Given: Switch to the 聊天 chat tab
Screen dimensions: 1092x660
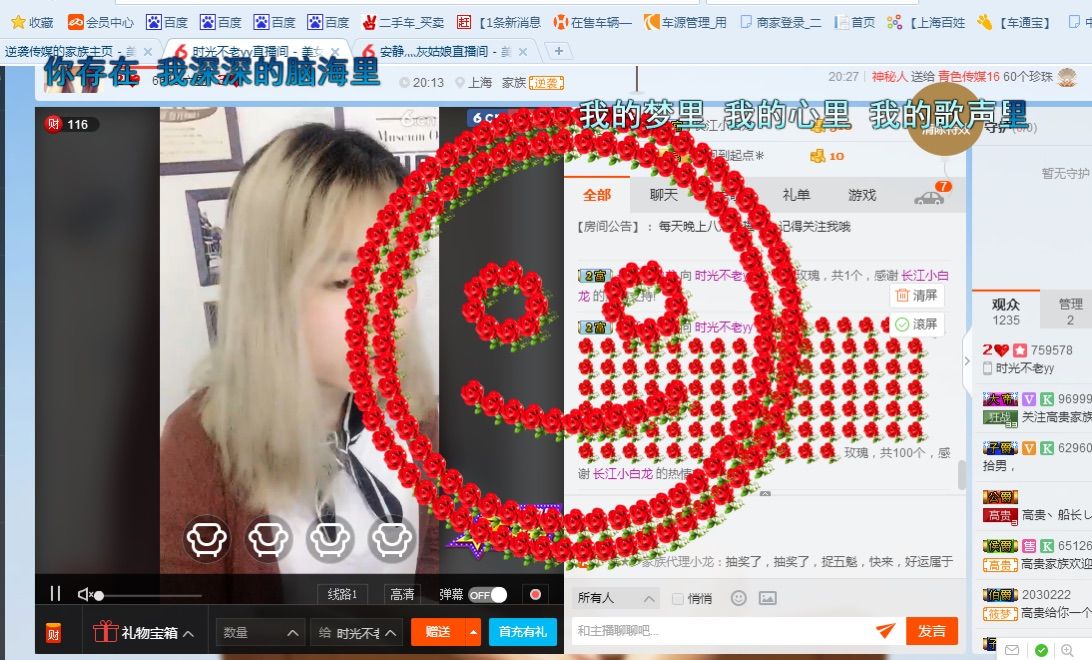Looking at the screenshot, I should (663, 195).
